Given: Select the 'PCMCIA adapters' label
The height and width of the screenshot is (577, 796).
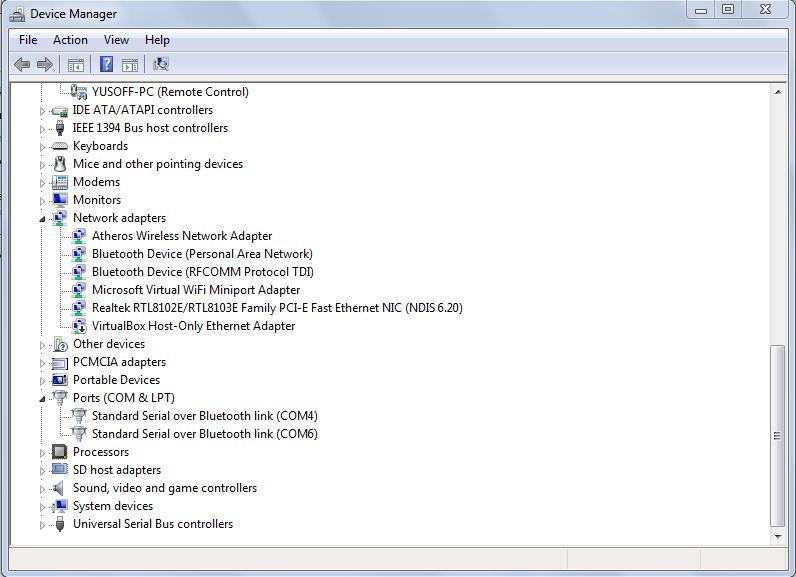Looking at the screenshot, I should pyautogui.click(x=119, y=362).
